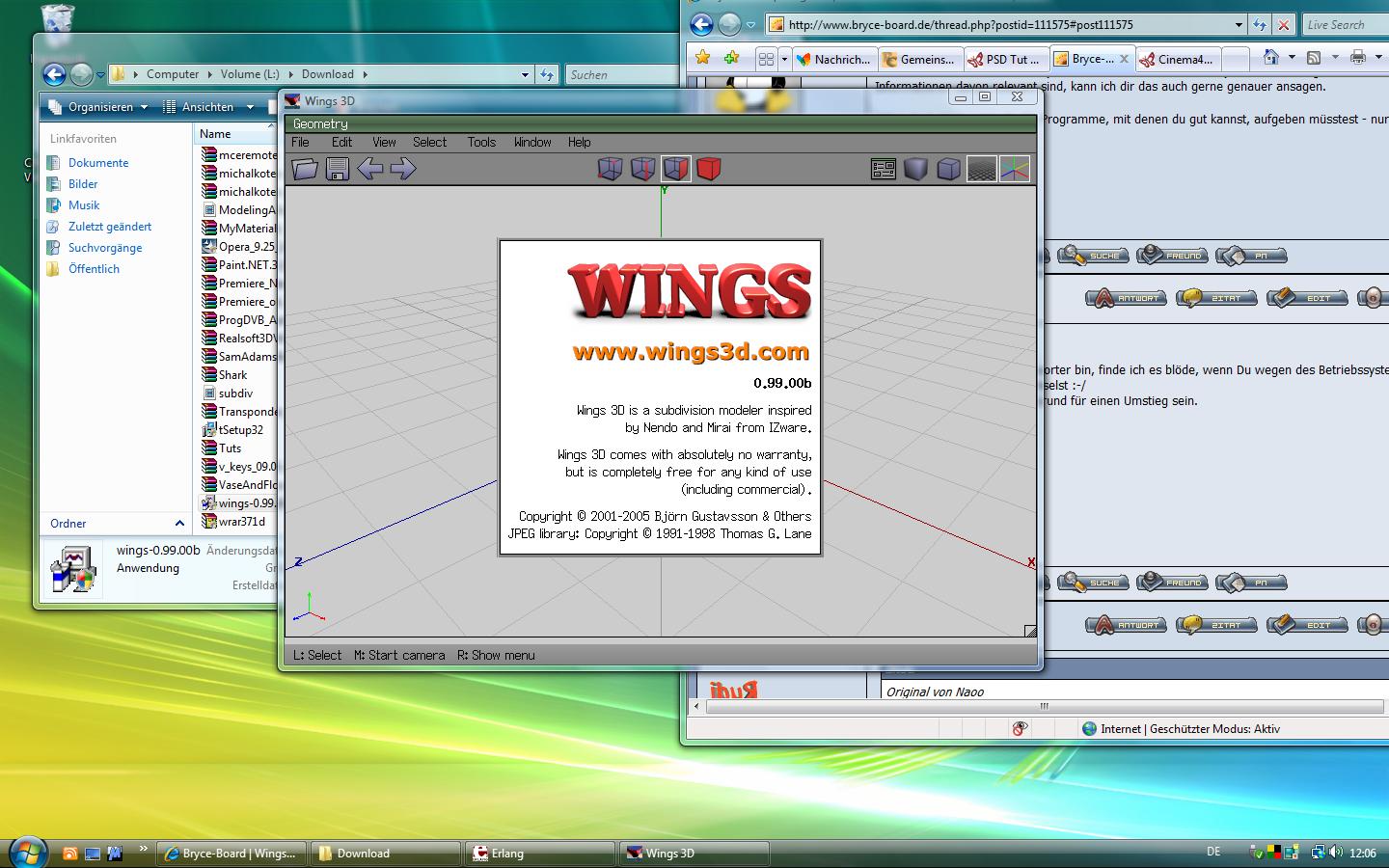Click the IE Refresh button
Screen dimensions: 1389x868
1260,25
